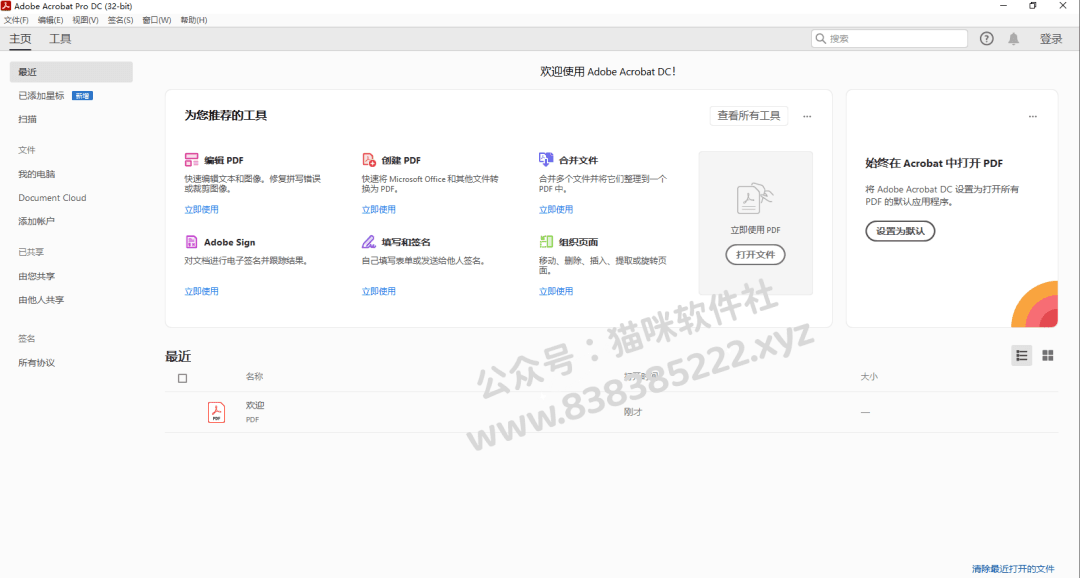The image size is (1080, 578).
Task: Click the 组织页面 tool icon
Action: click(546, 242)
